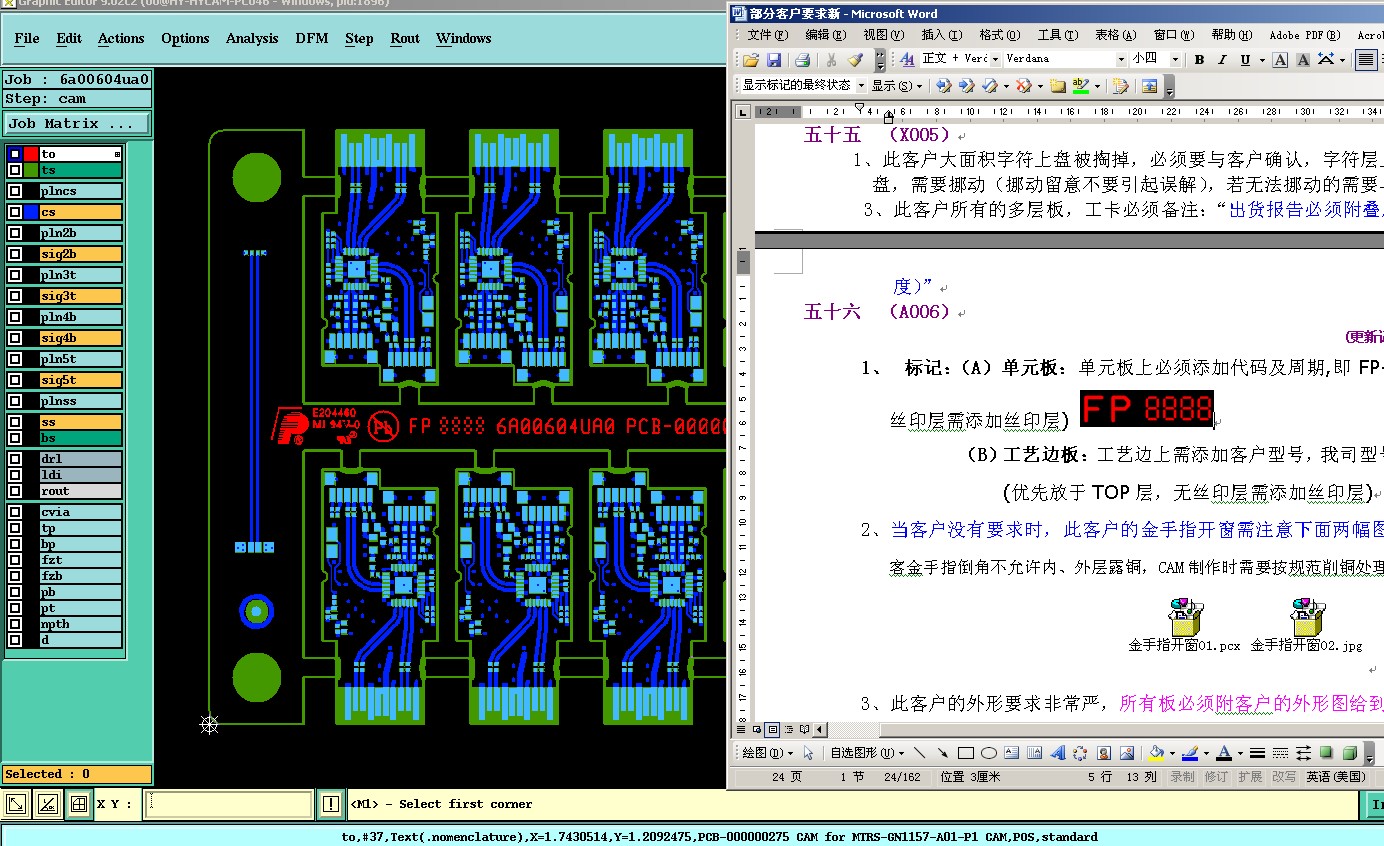Image resolution: width=1384 pixels, height=846 pixels.
Task: Toggle the checkbox for layer npth
Action: 14,624
